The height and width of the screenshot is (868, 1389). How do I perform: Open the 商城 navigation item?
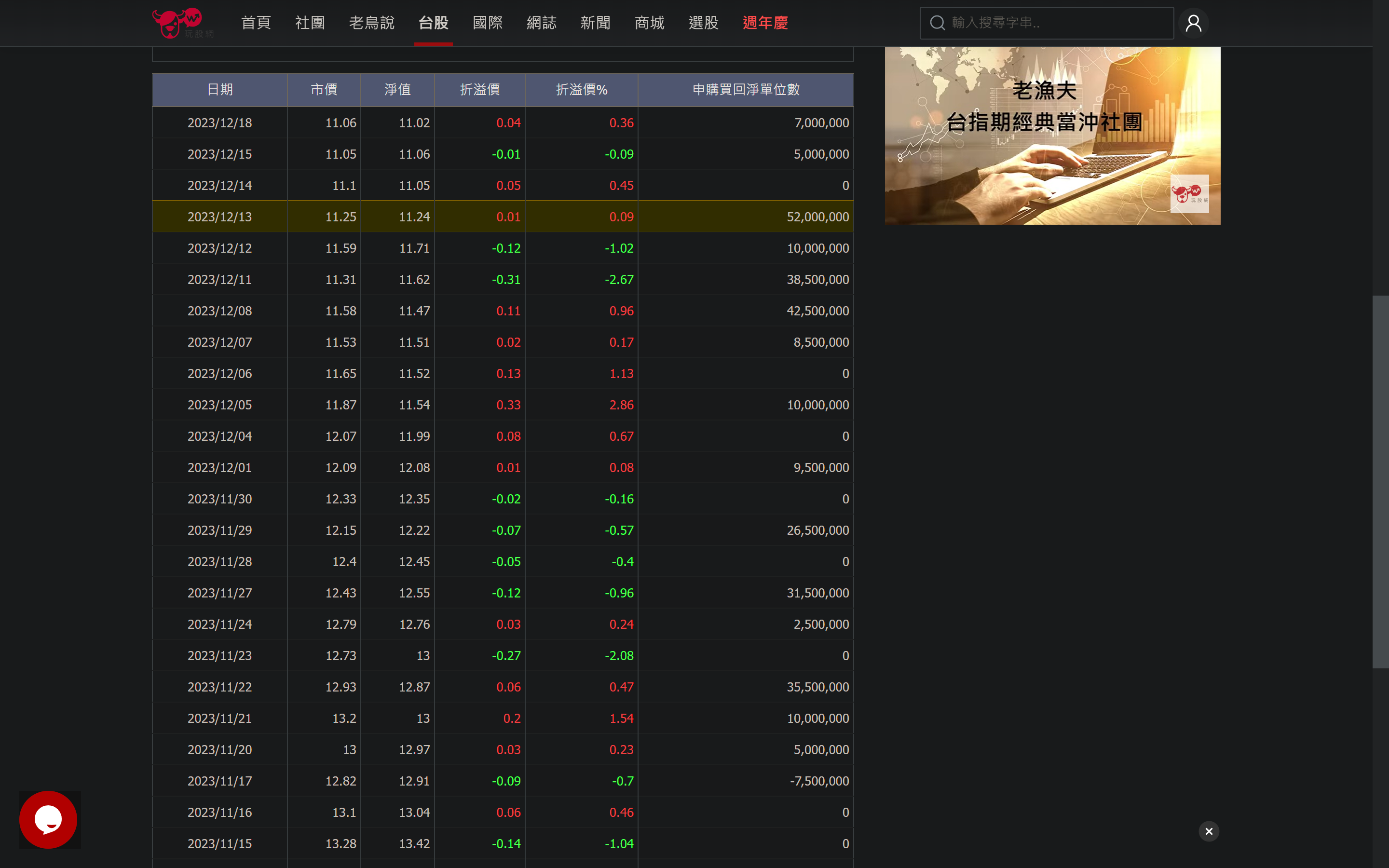(649, 23)
